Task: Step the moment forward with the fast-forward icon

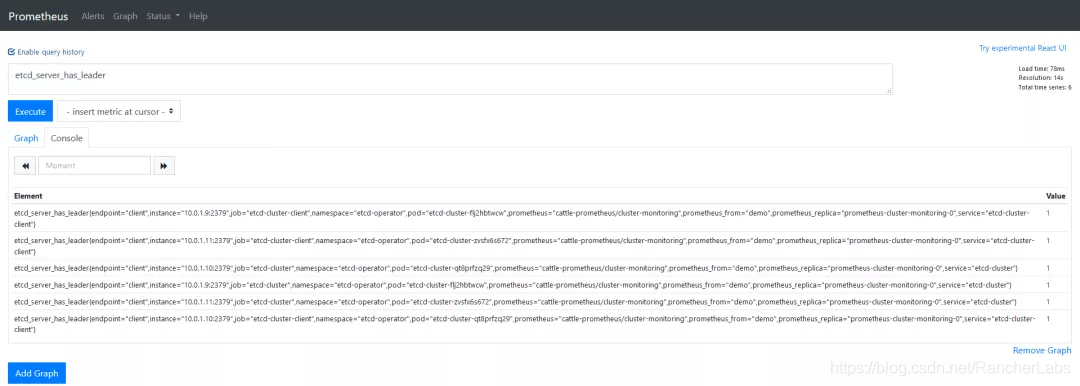Action: (164, 165)
